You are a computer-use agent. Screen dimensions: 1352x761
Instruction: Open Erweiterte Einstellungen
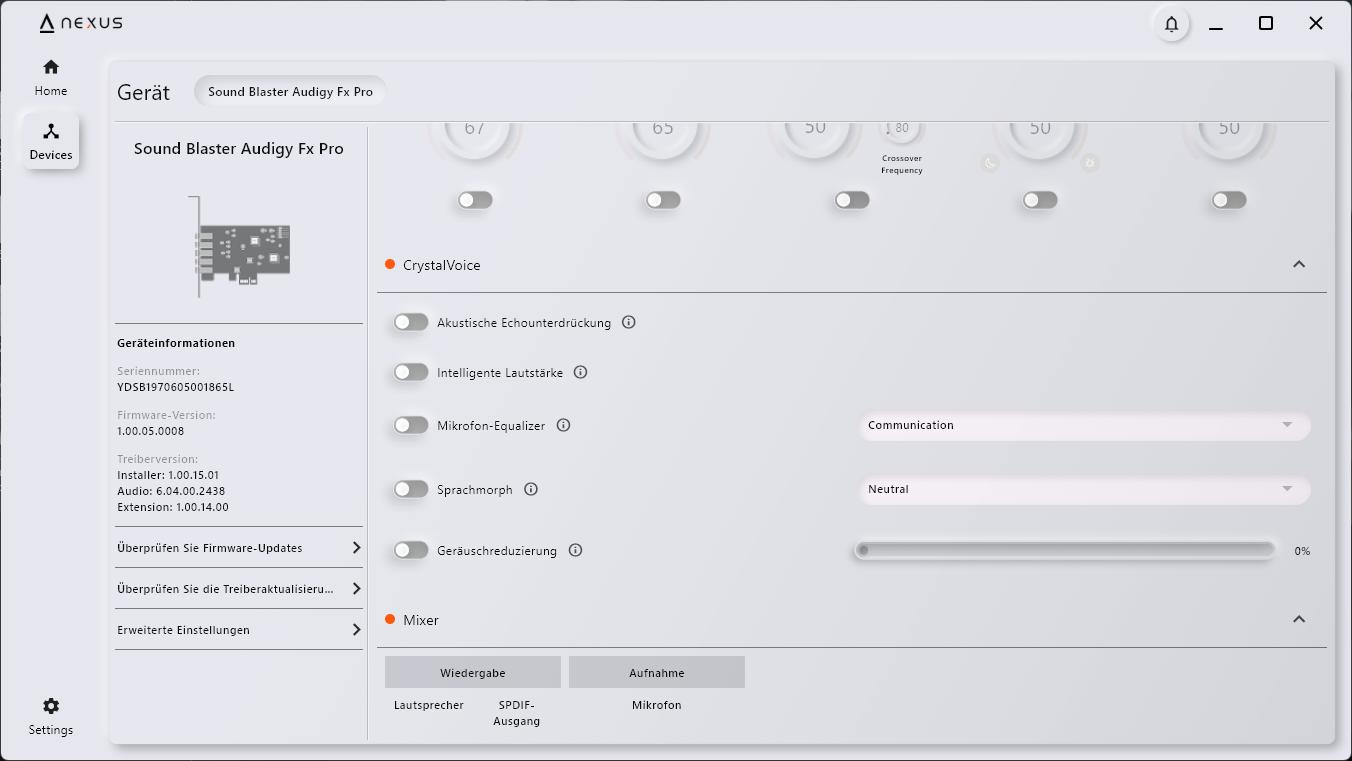pos(238,630)
